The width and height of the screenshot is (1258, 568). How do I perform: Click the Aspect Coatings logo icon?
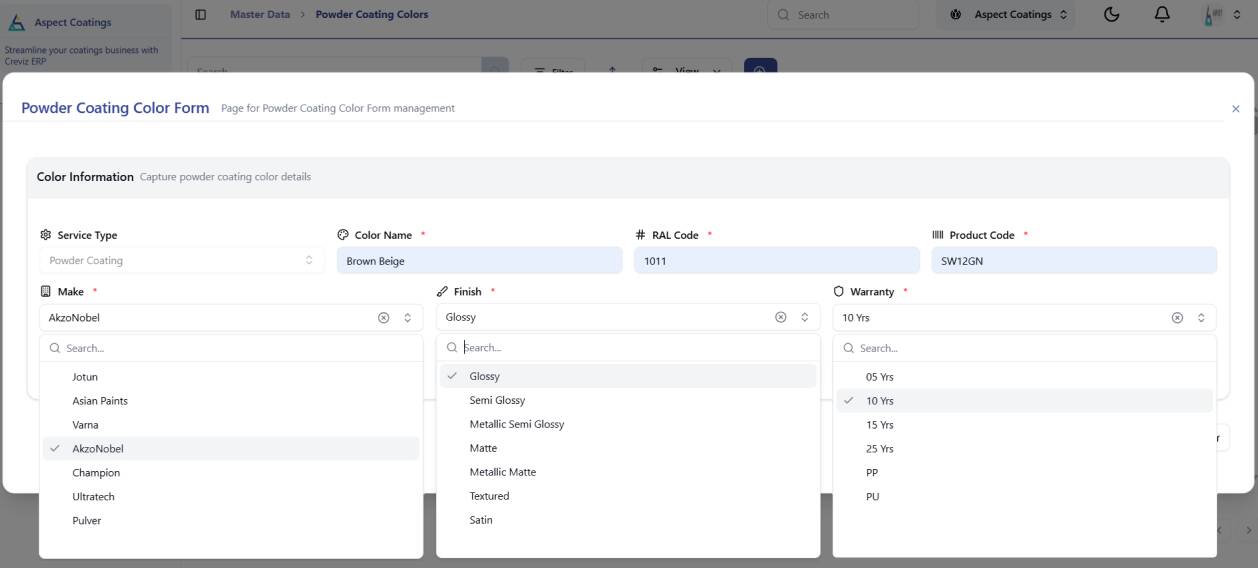coord(16,22)
